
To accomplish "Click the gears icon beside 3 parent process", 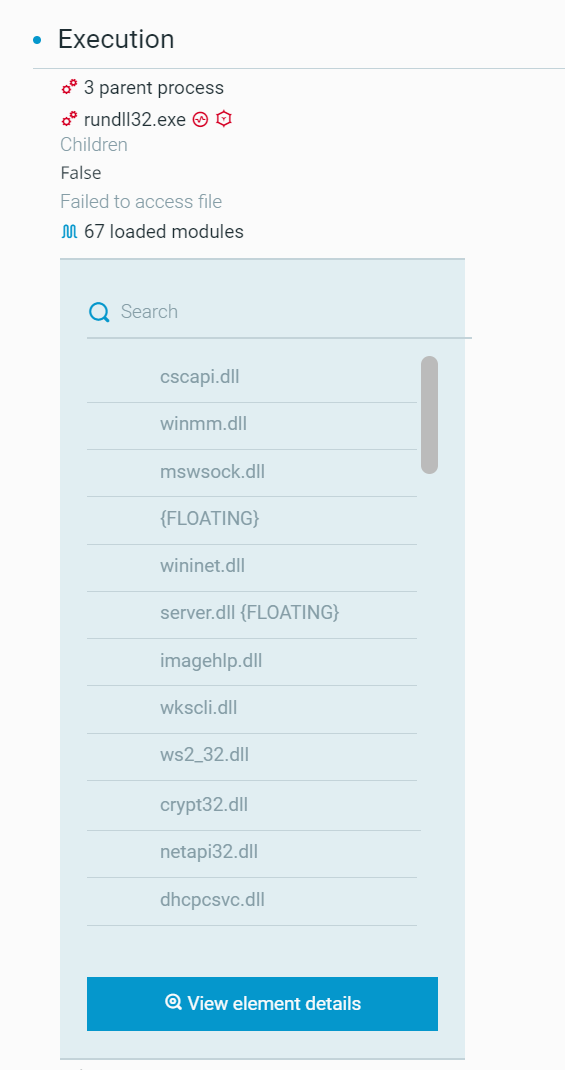I will 69,88.
